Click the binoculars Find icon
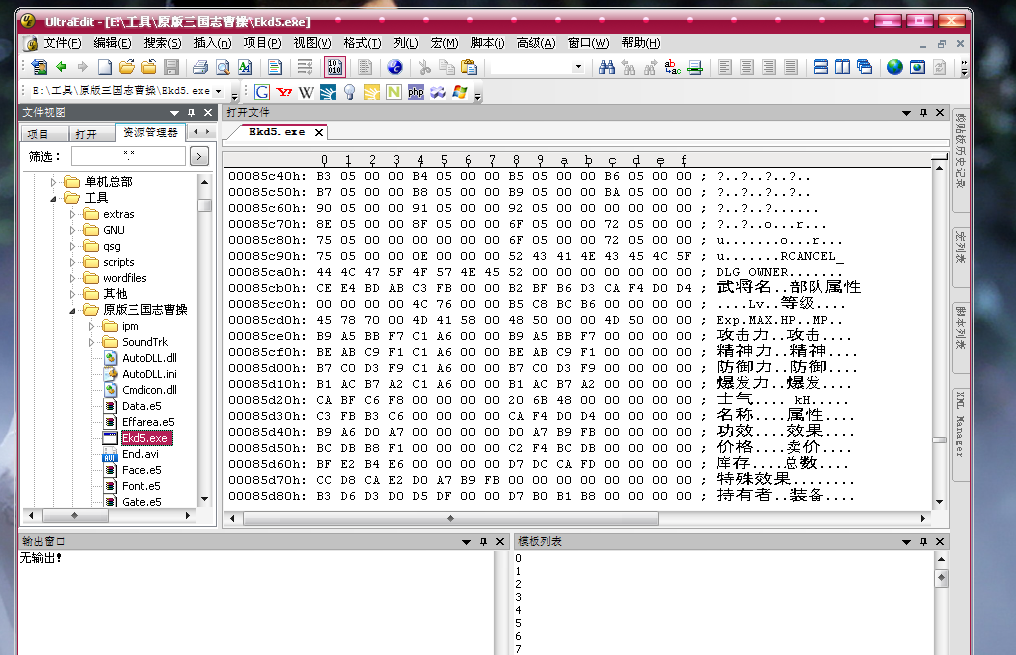Viewport: 1016px width, 655px height. click(x=606, y=67)
